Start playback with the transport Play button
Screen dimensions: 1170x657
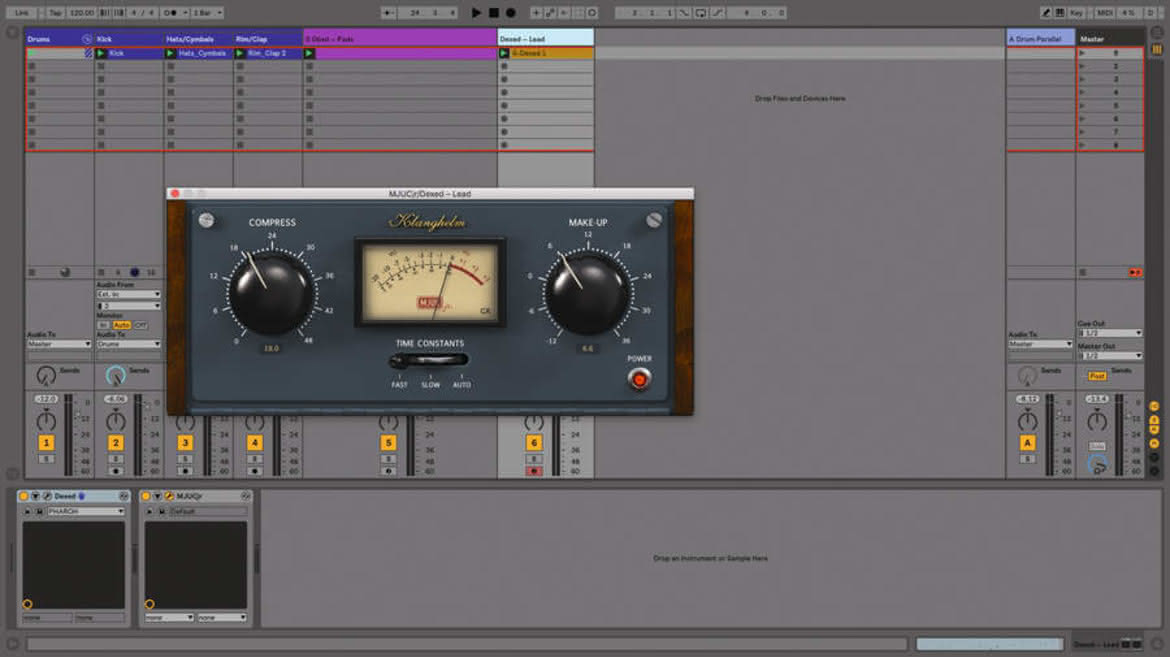[x=476, y=13]
